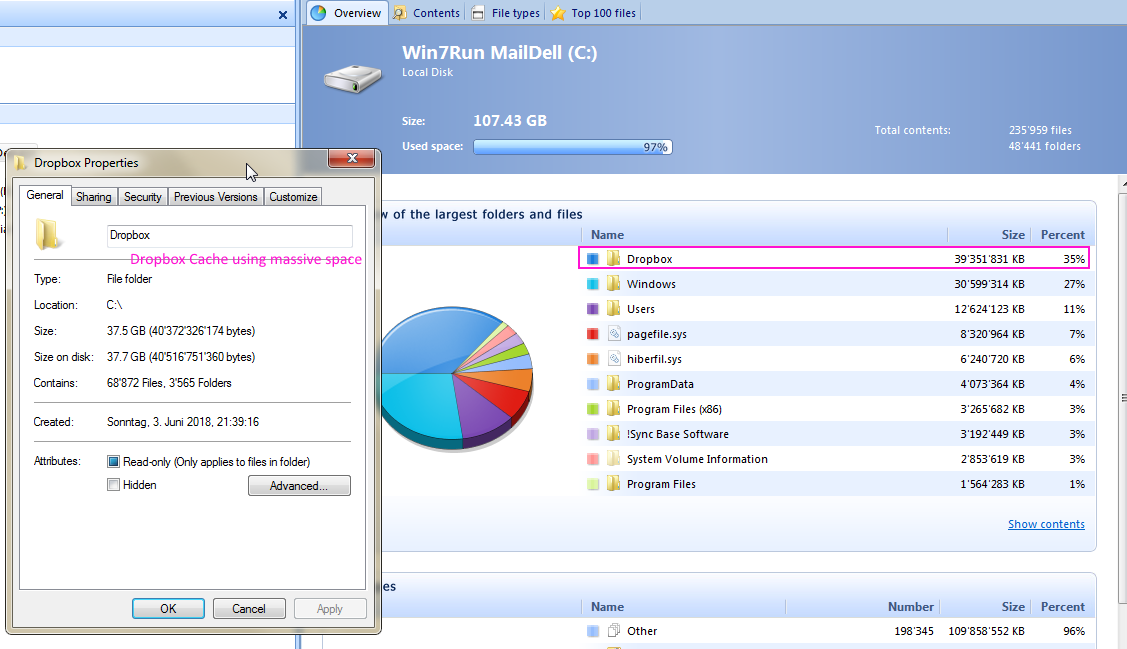Close the left side panel with the x
Image resolution: width=1127 pixels, height=649 pixels.
pyautogui.click(x=282, y=14)
